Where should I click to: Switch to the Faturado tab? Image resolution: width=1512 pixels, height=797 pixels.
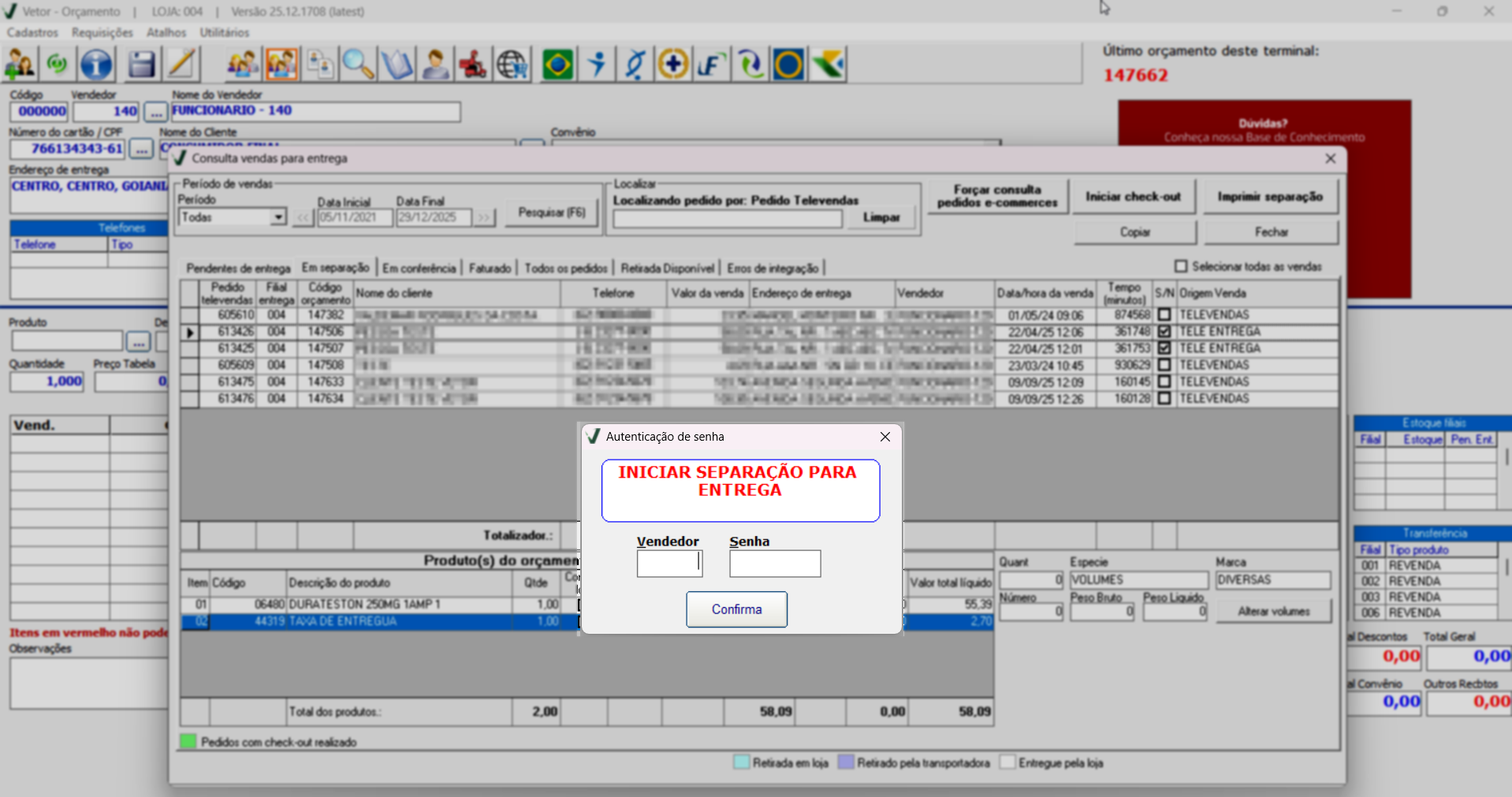(490, 268)
